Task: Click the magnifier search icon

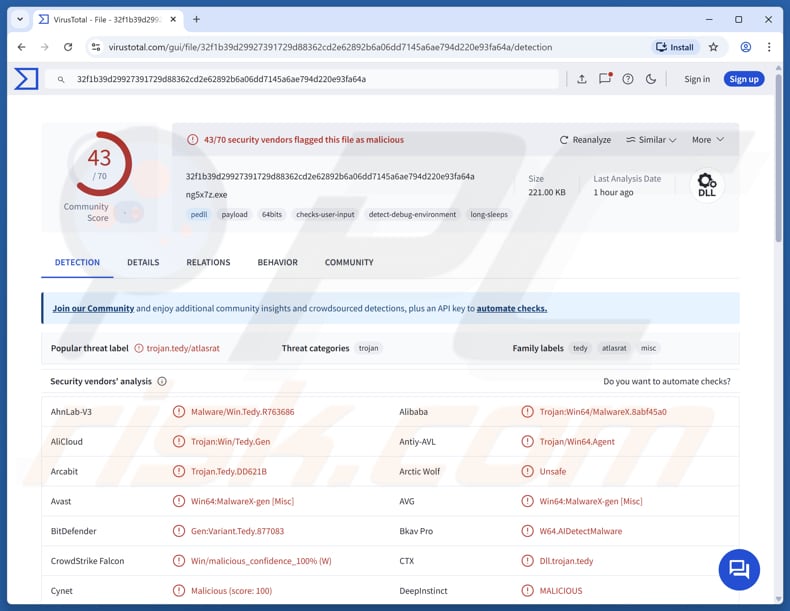Action: coord(61,79)
